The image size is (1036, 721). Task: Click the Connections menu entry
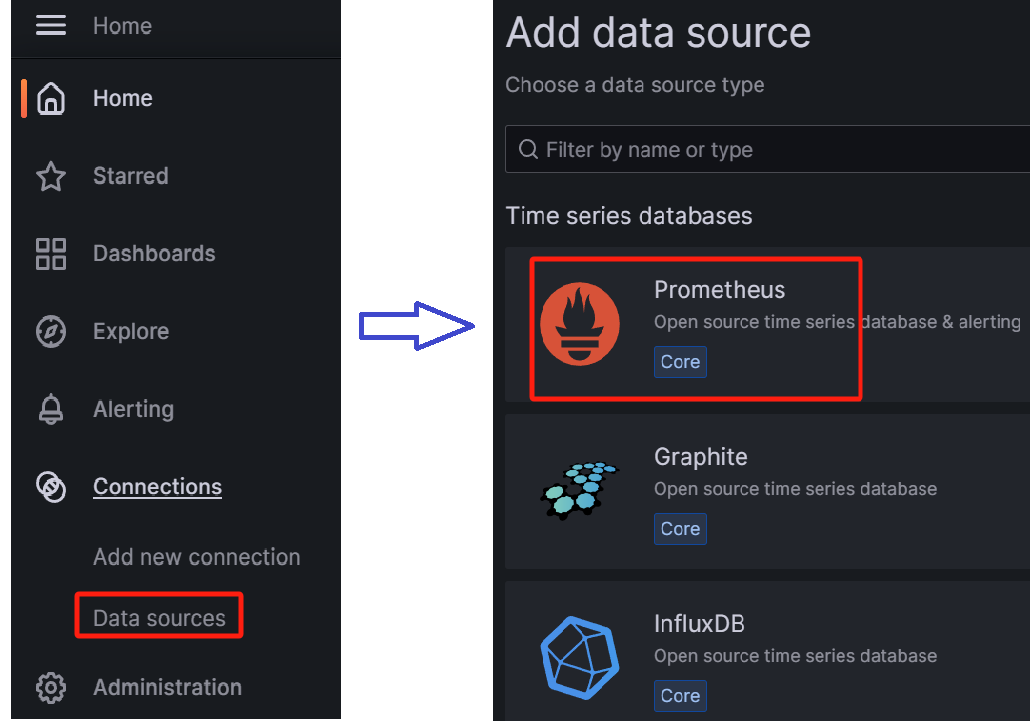click(157, 487)
